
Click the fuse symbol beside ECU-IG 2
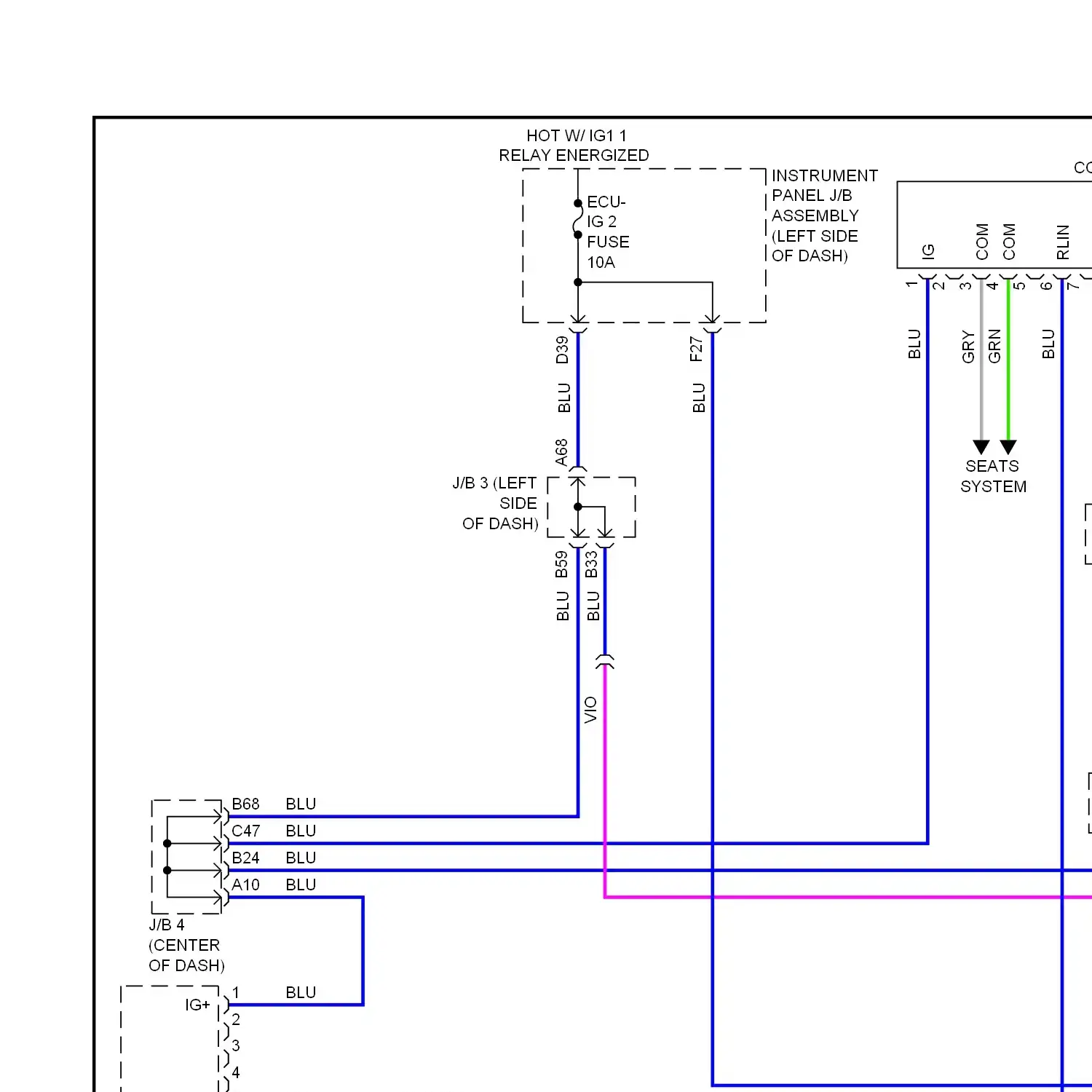578,219
